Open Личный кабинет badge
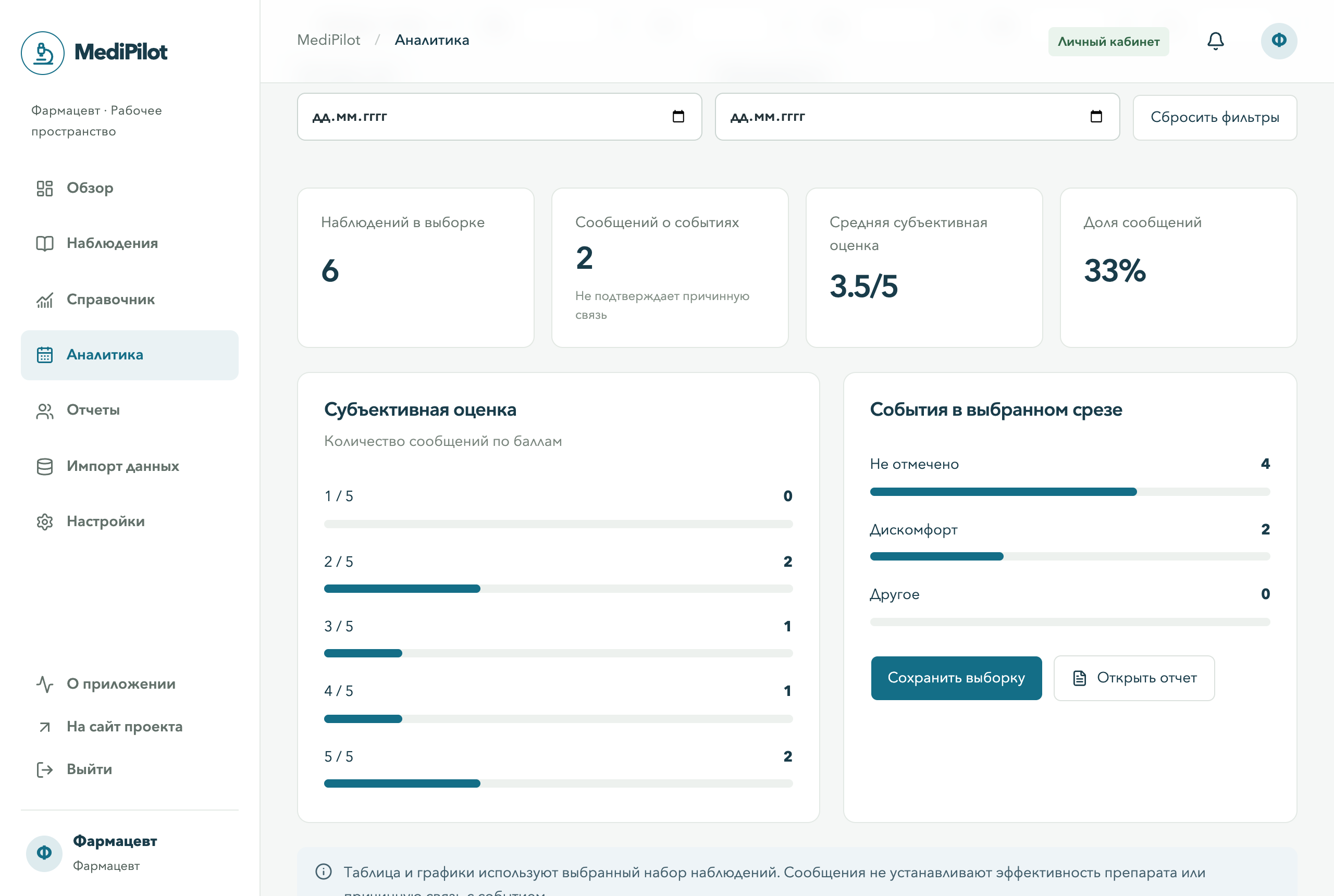This screenshot has height=896, width=1334. pos(1108,42)
